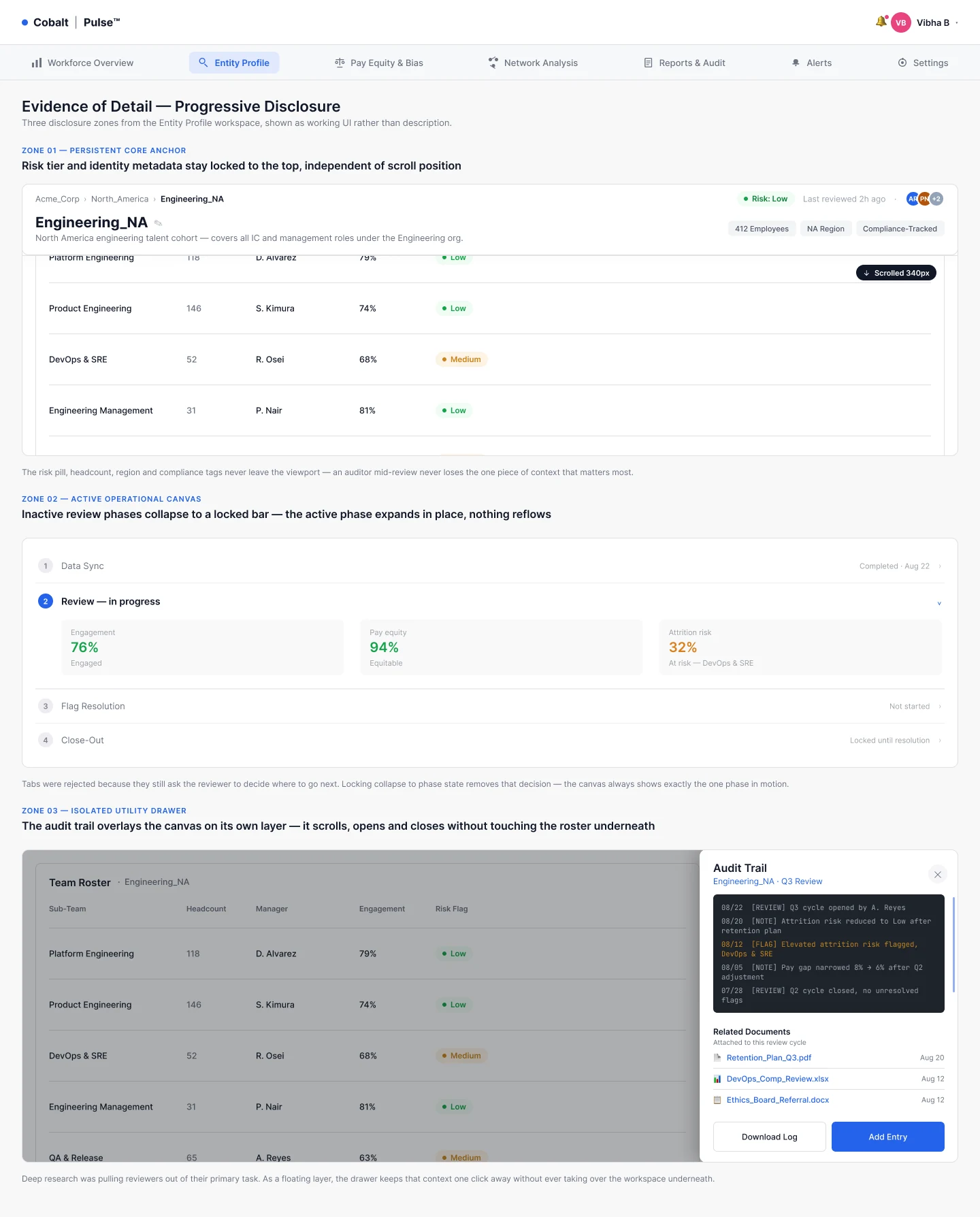Open the Vibha B account dropdown arrow

click(x=957, y=22)
